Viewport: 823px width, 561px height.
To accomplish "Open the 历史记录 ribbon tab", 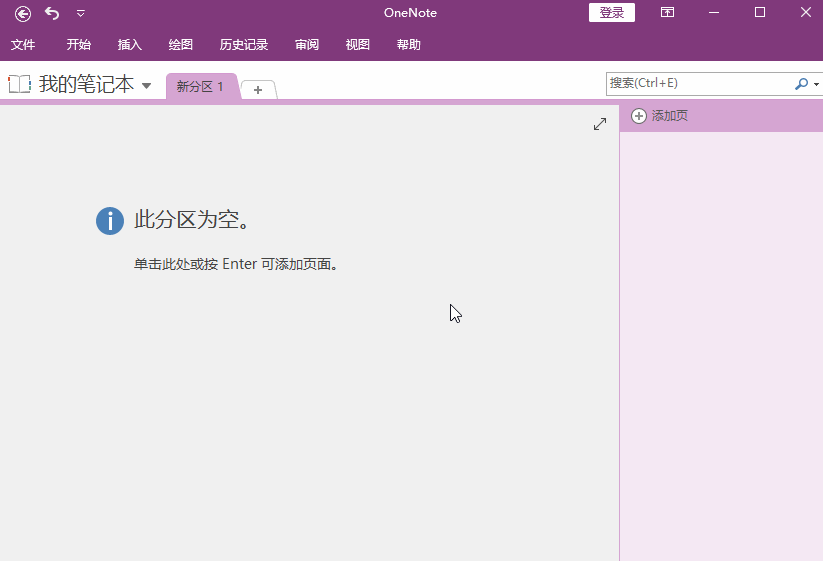I will [x=244, y=45].
